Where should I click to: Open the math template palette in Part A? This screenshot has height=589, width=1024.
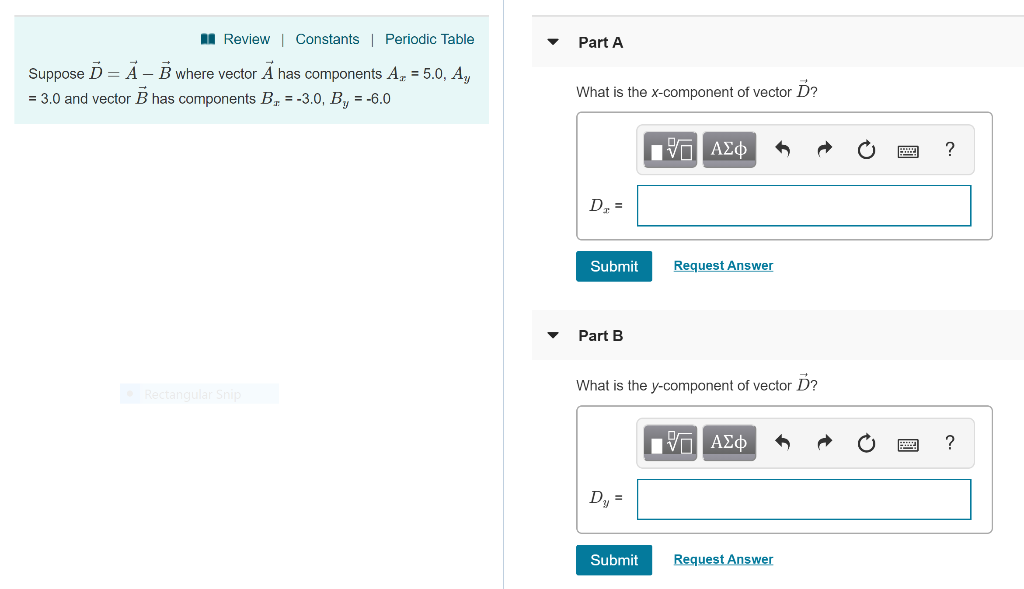tap(668, 149)
